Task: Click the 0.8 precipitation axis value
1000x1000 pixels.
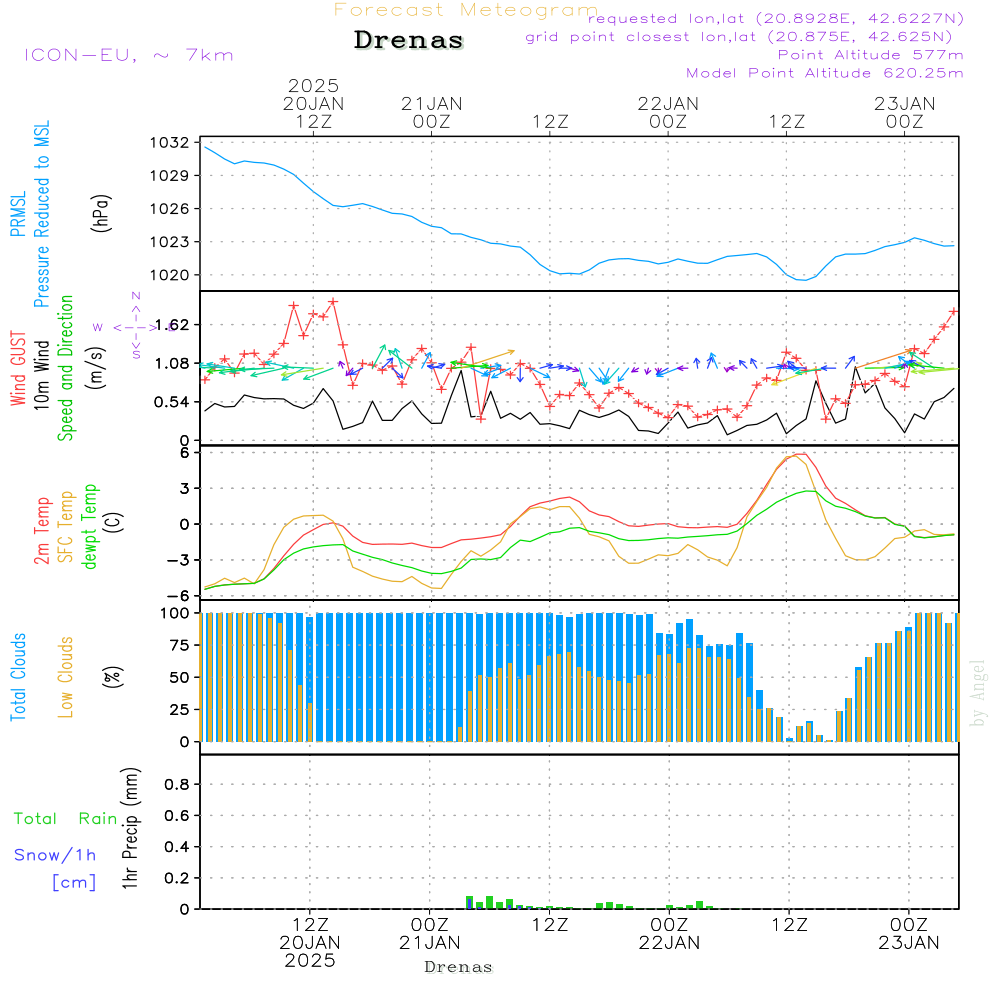Action: click(177, 784)
